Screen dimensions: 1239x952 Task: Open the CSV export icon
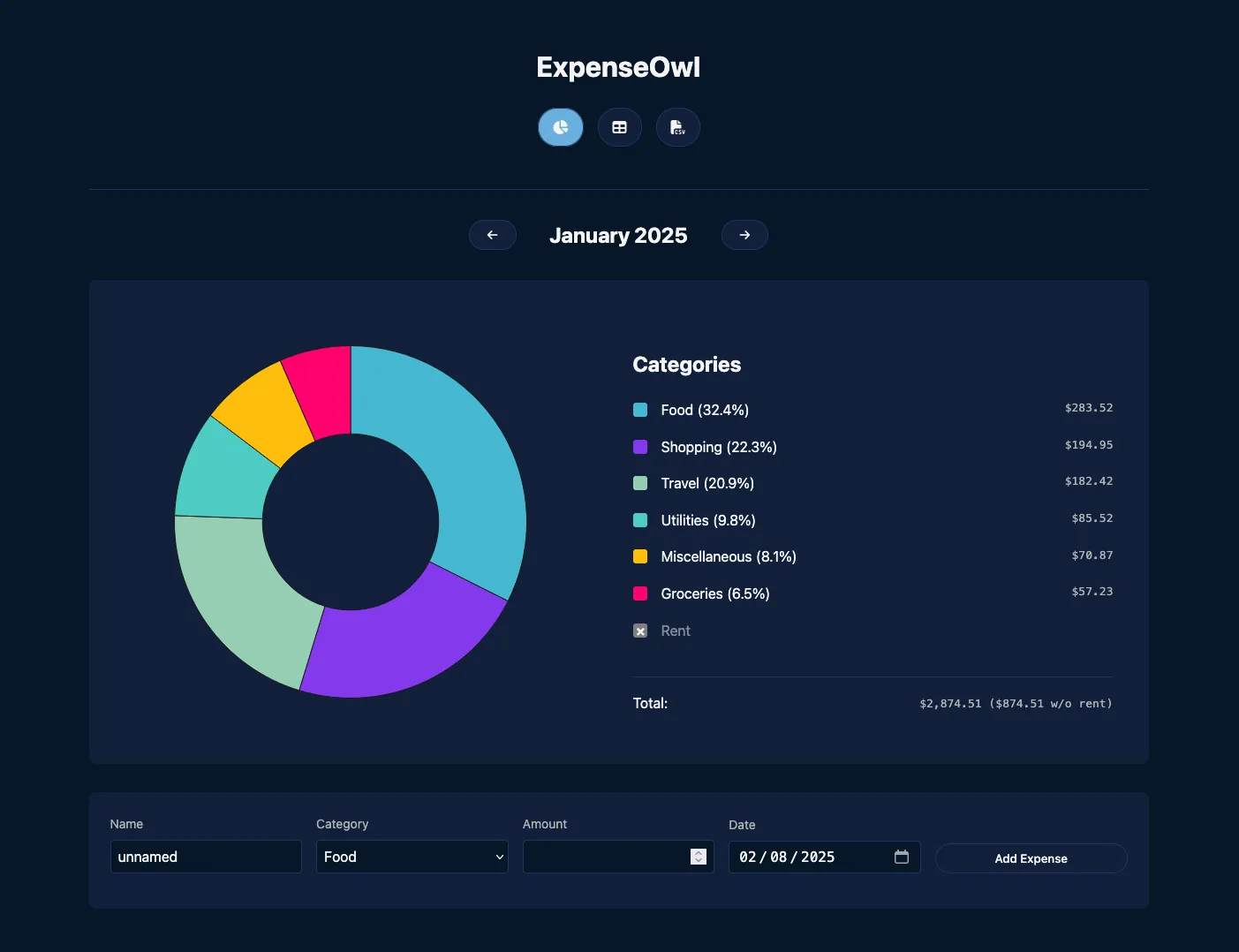(677, 127)
